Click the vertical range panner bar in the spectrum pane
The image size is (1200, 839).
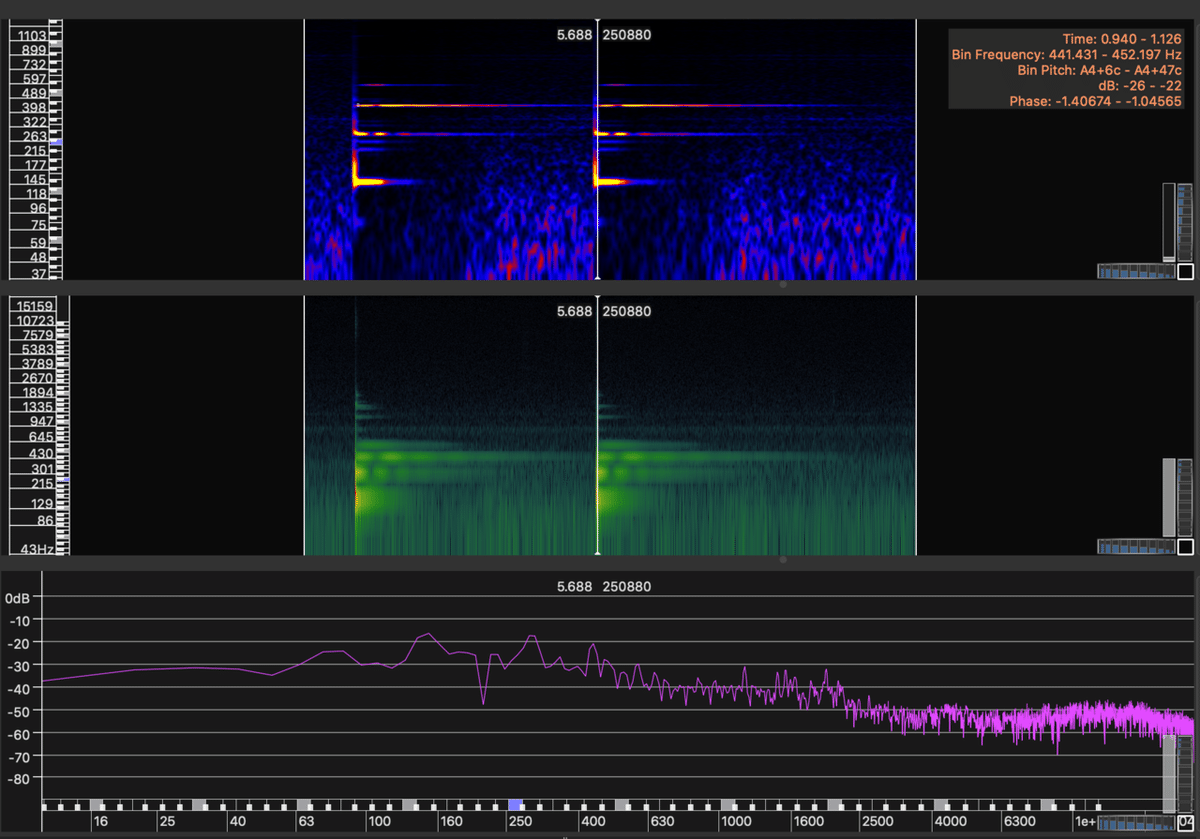tap(1169, 772)
